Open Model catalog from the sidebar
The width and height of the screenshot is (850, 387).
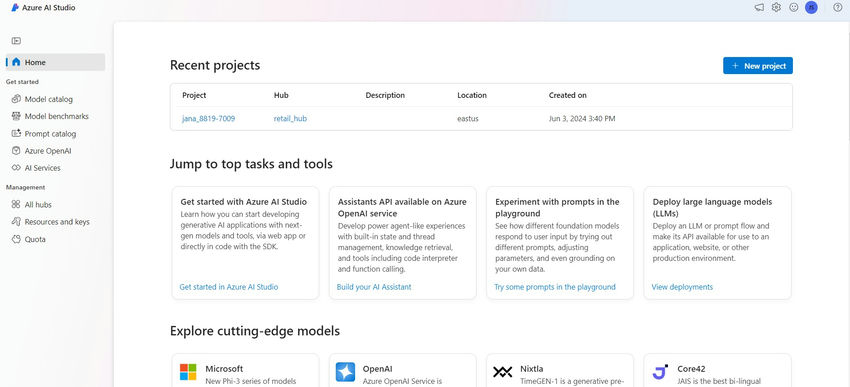click(49, 99)
